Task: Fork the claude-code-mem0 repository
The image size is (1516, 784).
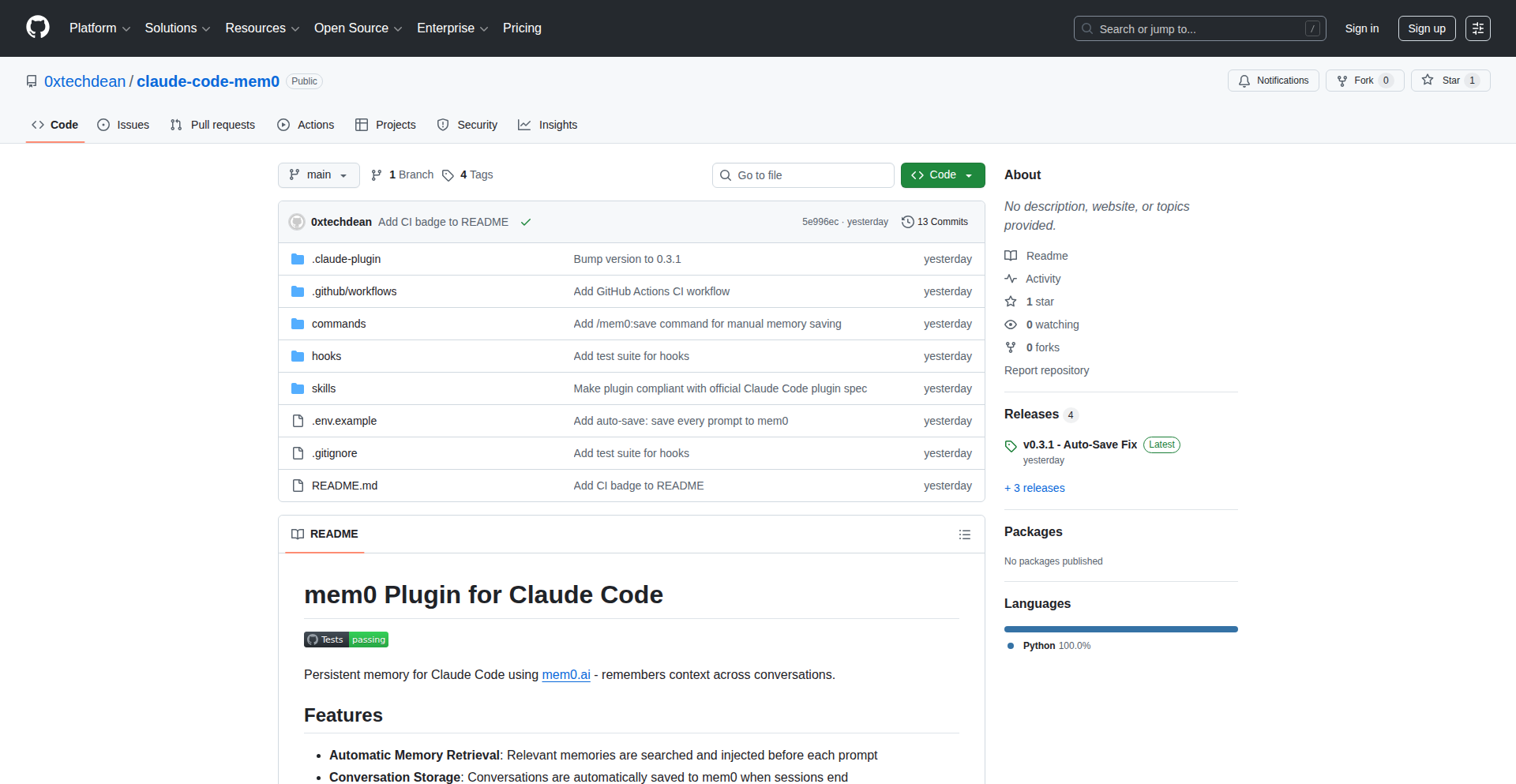Action: pyautogui.click(x=1364, y=81)
